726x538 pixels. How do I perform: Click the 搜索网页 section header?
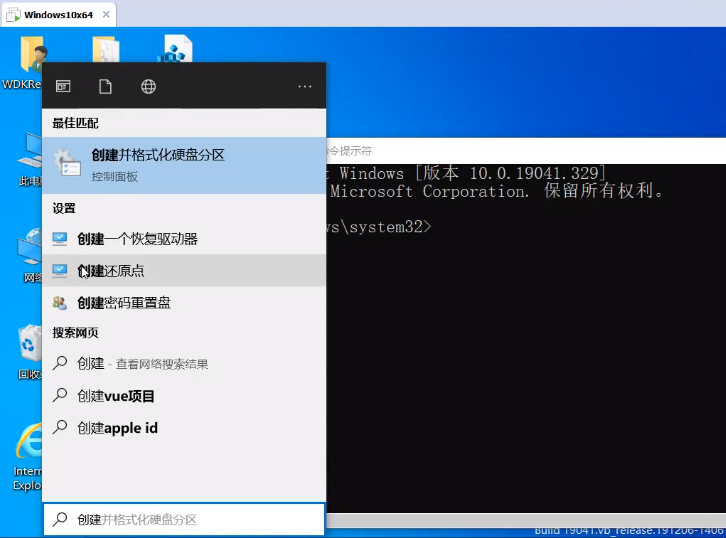pyautogui.click(x=75, y=333)
